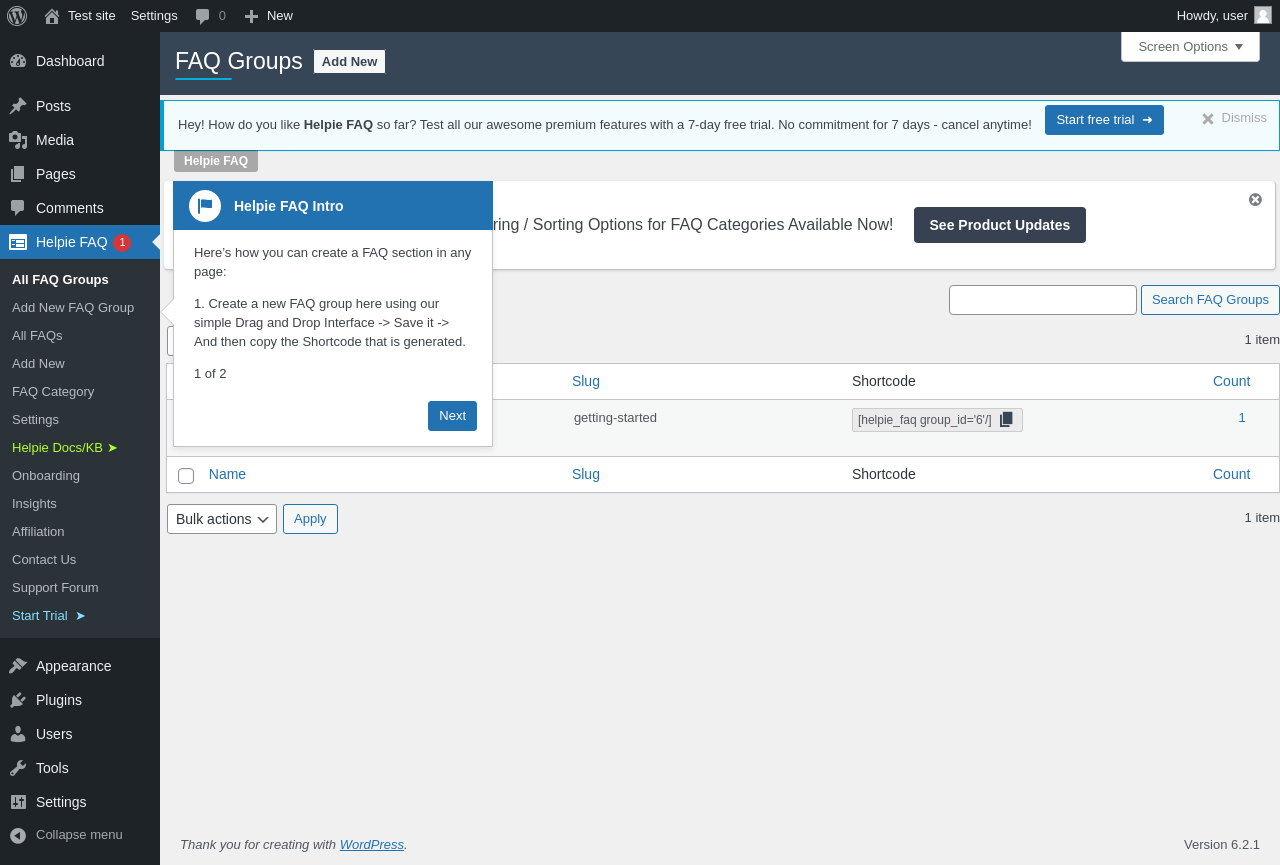Sort by Slug in table header

click(586, 381)
